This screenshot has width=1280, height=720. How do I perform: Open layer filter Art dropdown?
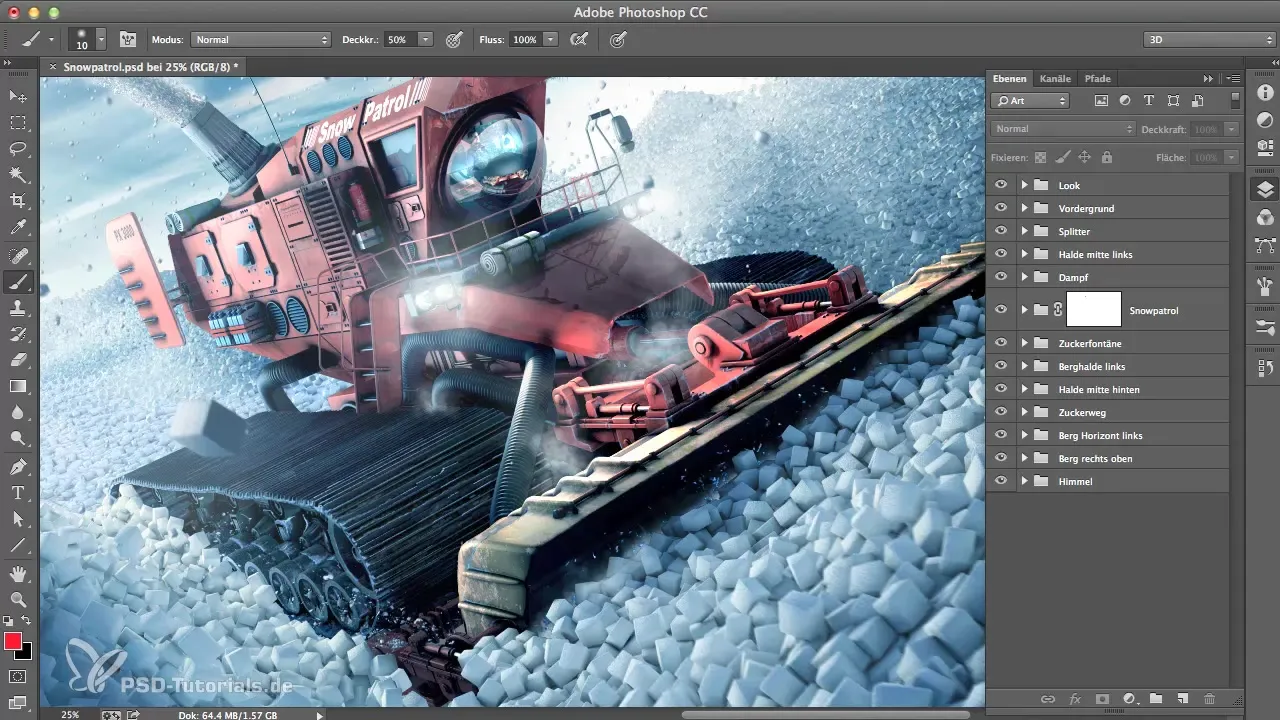1030,100
